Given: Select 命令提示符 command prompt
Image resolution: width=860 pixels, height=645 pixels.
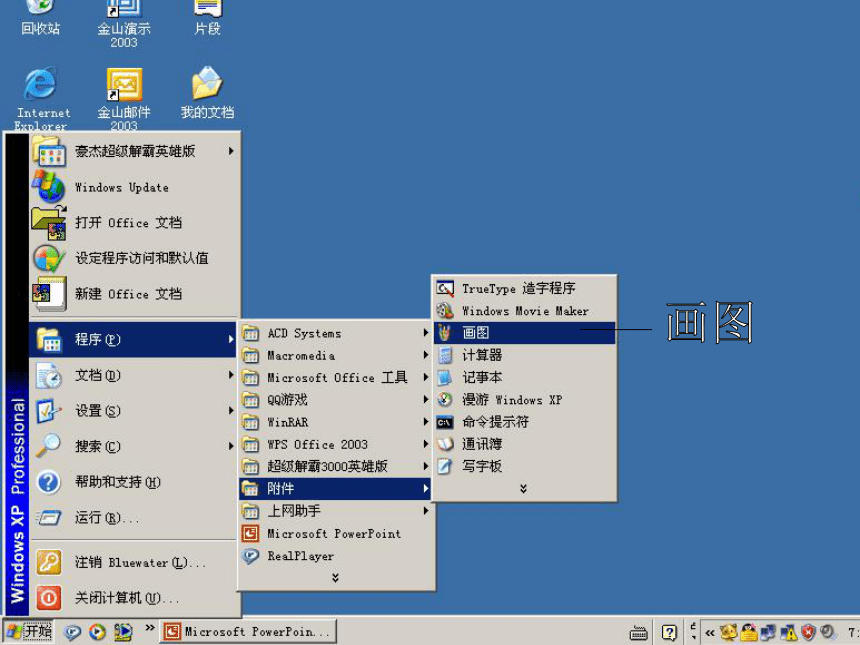Looking at the screenshot, I should point(524,422).
